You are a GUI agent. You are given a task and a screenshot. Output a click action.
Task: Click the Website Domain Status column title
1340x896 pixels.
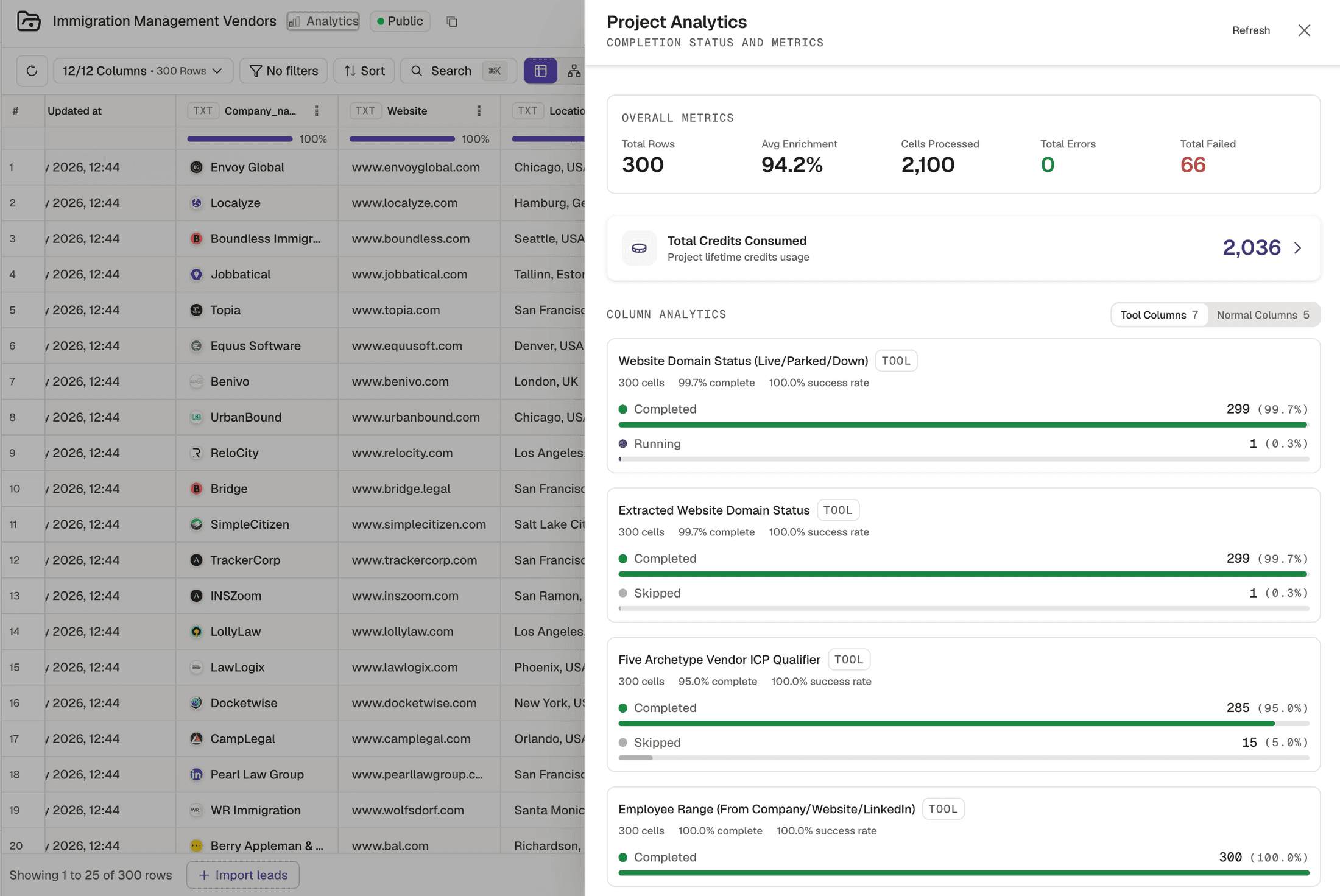tap(743, 361)
